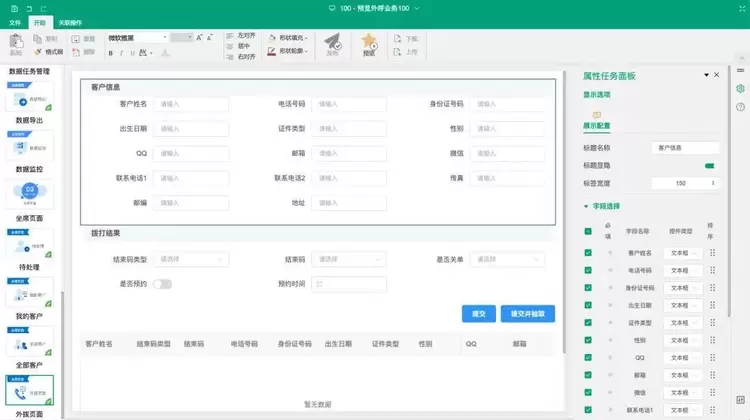Image resolution: width=750 pixels, height=420 pixels.
Task: Toggle the 是否预约 switch
Action: 161,284
